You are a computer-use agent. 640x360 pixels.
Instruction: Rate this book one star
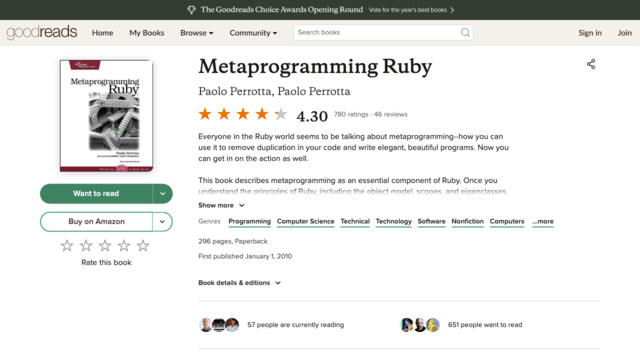[x=67, y=245]
